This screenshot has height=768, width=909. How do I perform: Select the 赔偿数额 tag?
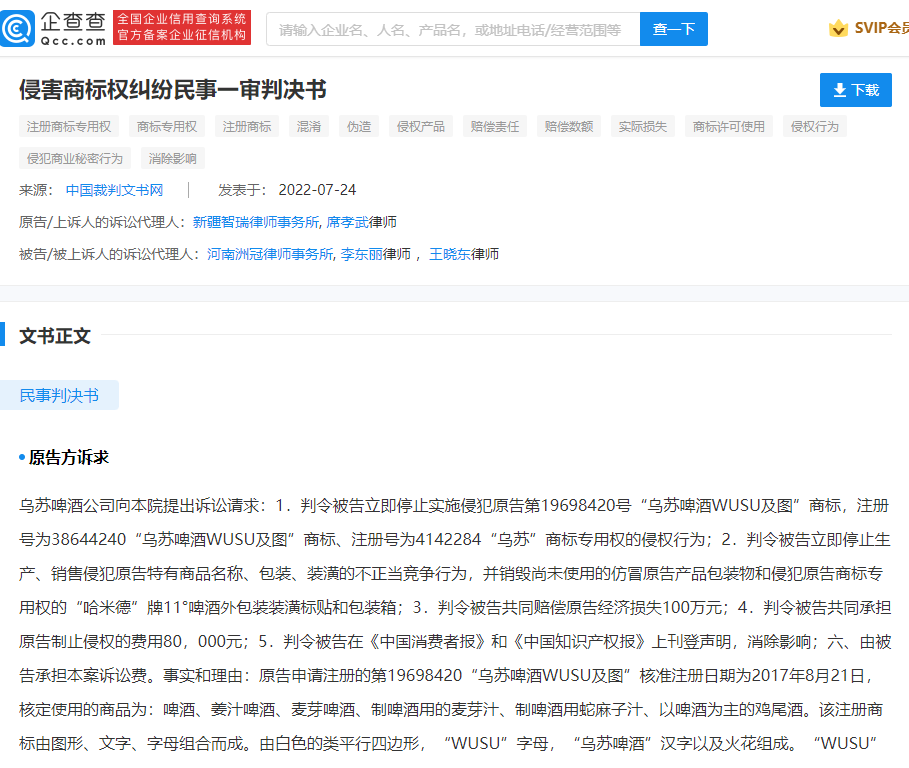click(569, 126)
